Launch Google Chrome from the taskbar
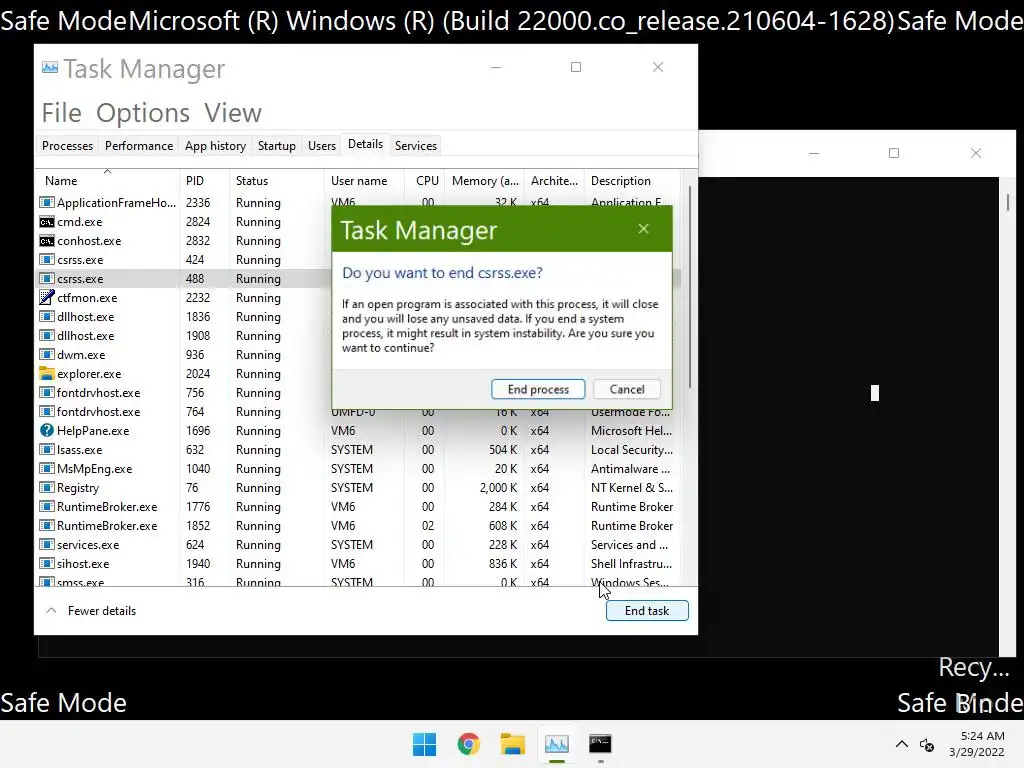Screen dimensions: 1024x768 point(468,744)
